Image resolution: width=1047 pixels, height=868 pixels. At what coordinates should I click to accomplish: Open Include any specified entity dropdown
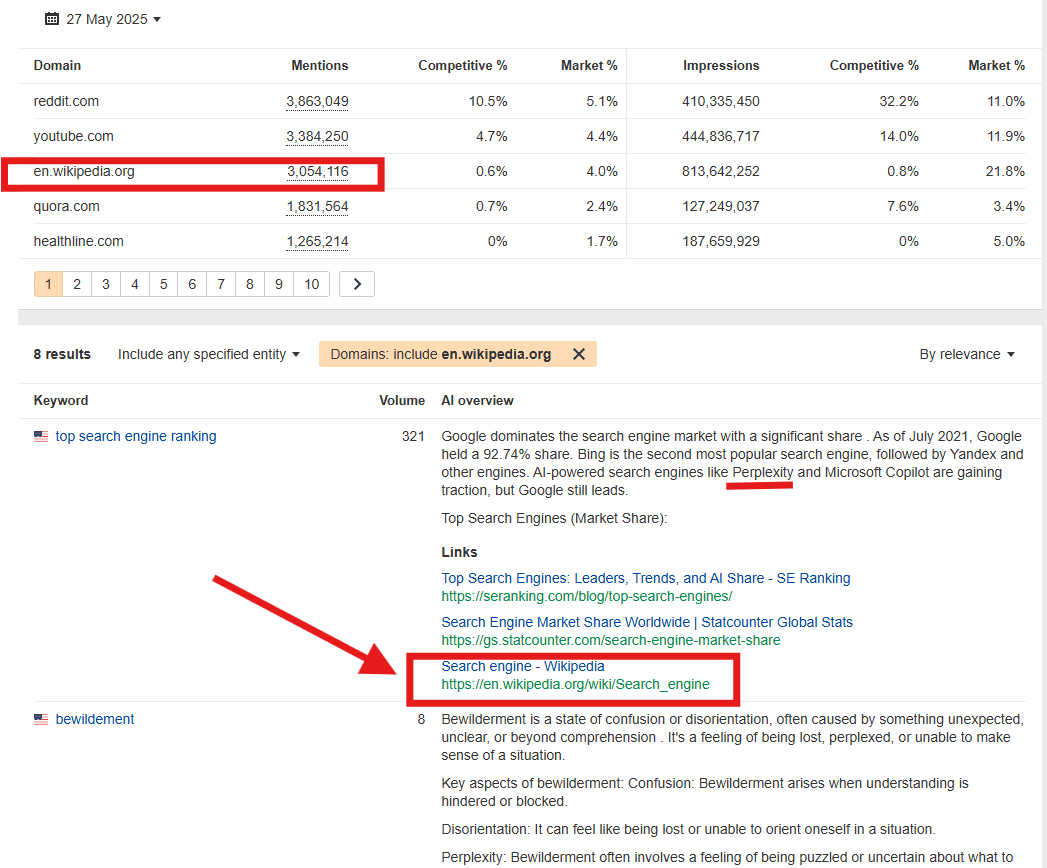[x=208, y=354]
